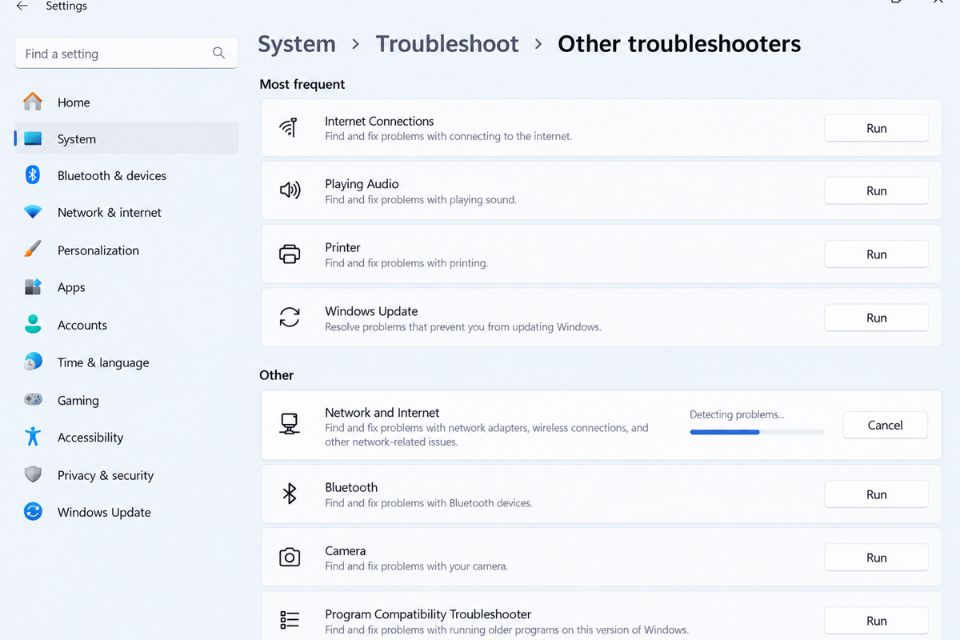Go back to System breadcrumb
The image size is (960, 640).
pos(296,44)
